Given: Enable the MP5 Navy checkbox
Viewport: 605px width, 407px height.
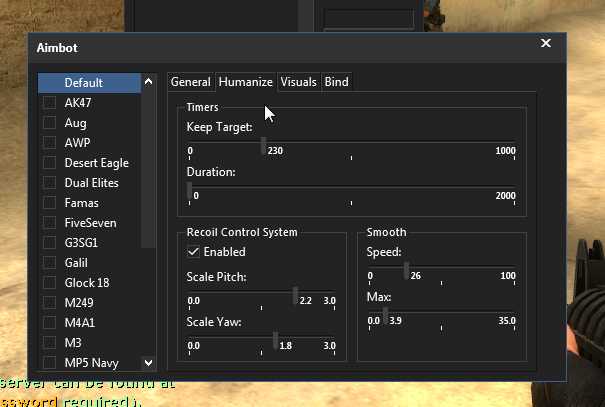Looking at the screenshot, I should coord(49,363).
